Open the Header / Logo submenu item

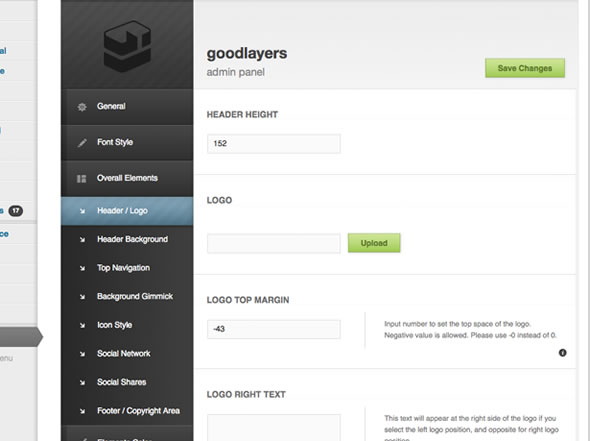(127, 211)
